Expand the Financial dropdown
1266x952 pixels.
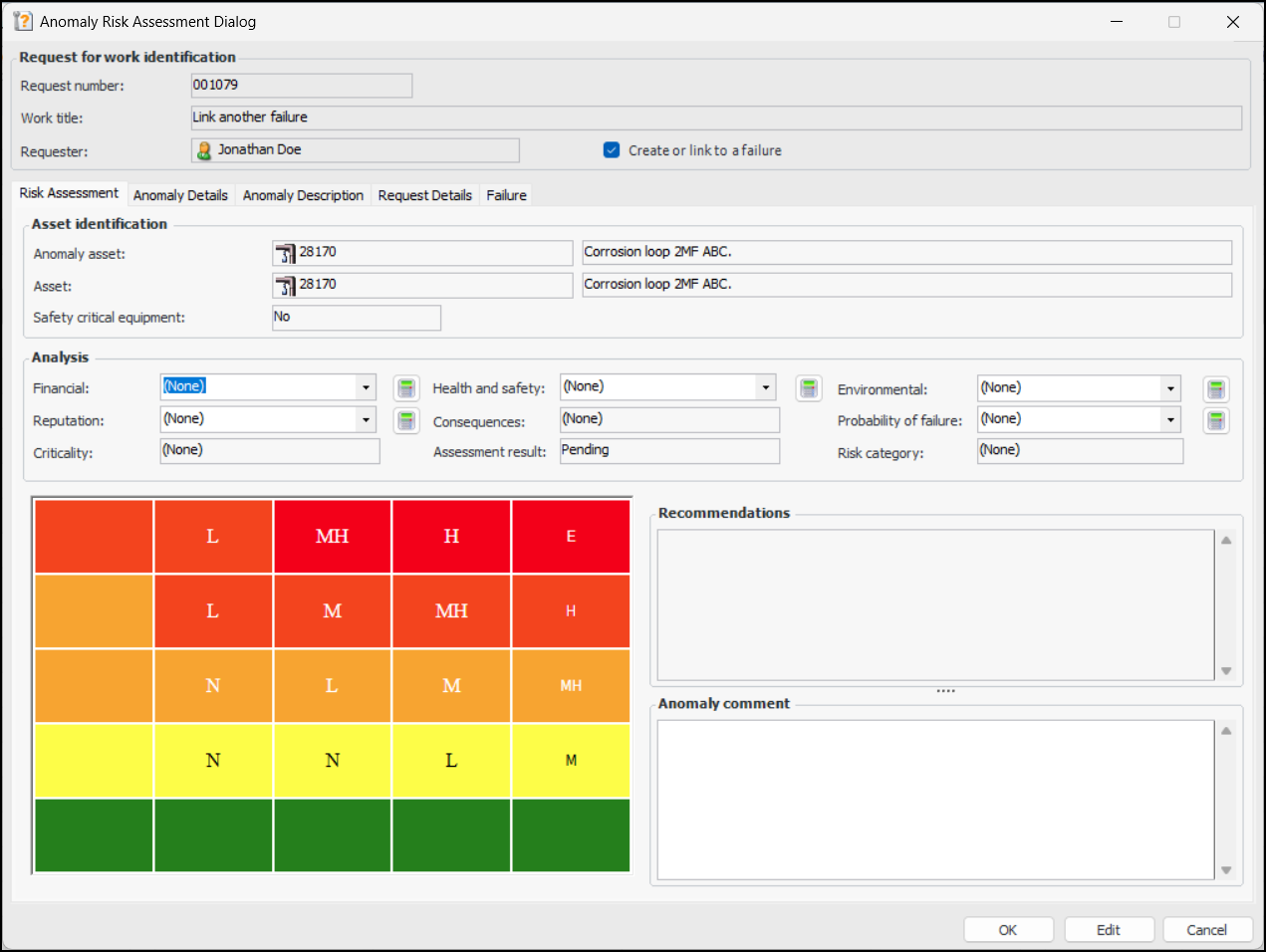point(366,387)
